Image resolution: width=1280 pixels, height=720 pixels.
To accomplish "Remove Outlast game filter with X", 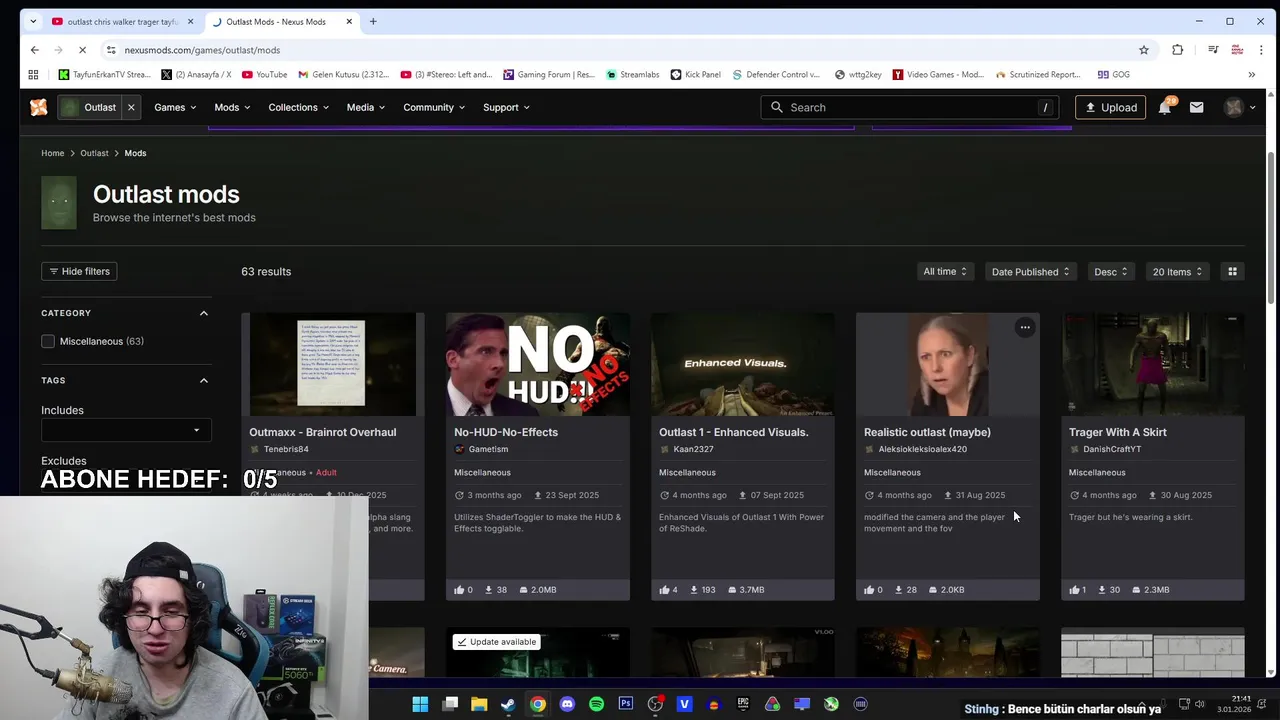I will click(131, 107).
